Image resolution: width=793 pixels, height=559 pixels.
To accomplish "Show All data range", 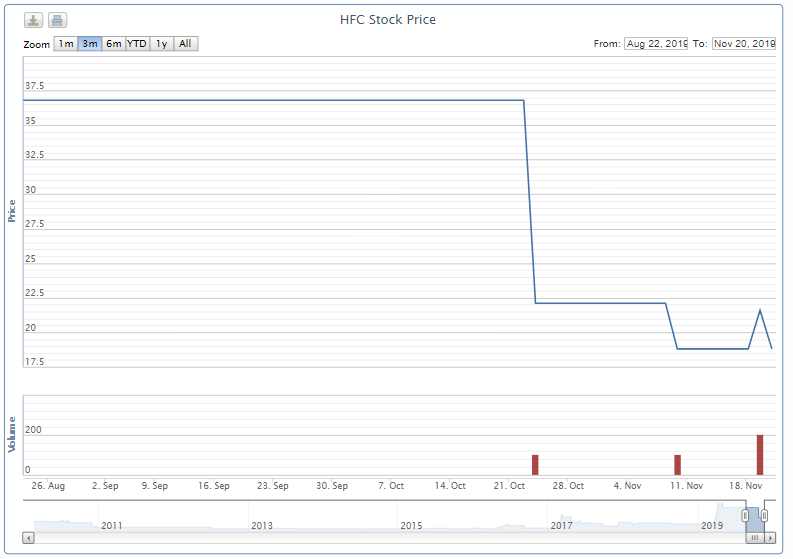I will pos(186,44).
